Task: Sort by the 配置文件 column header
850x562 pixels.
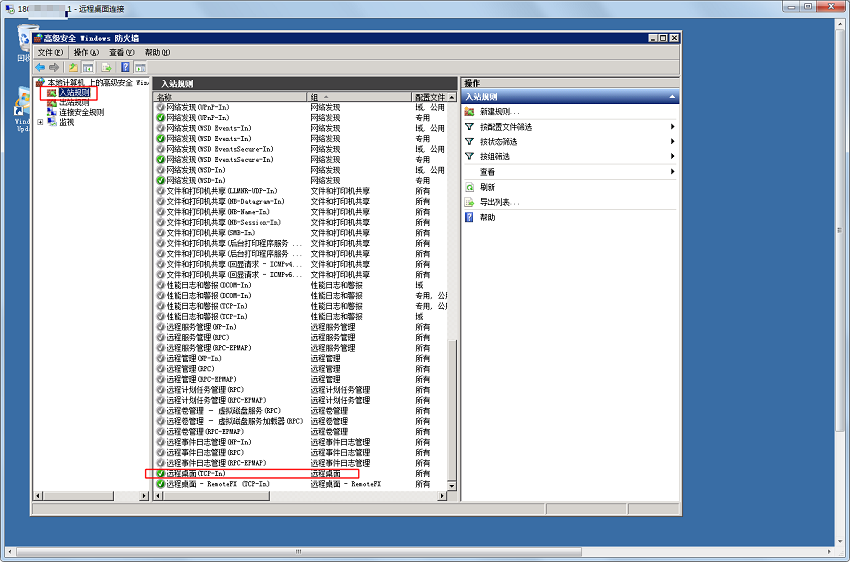Action: (x=429, y=97)
